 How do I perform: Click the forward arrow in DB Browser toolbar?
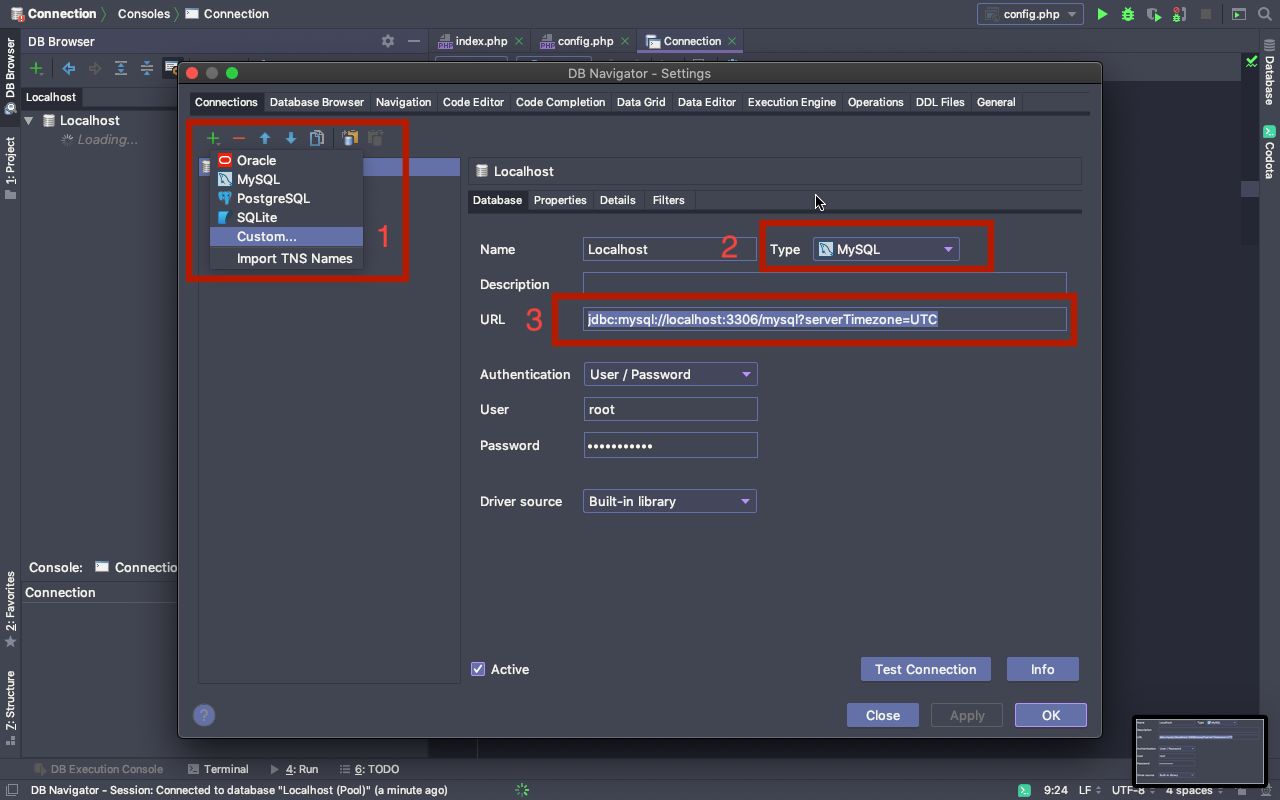coord(95,68)
